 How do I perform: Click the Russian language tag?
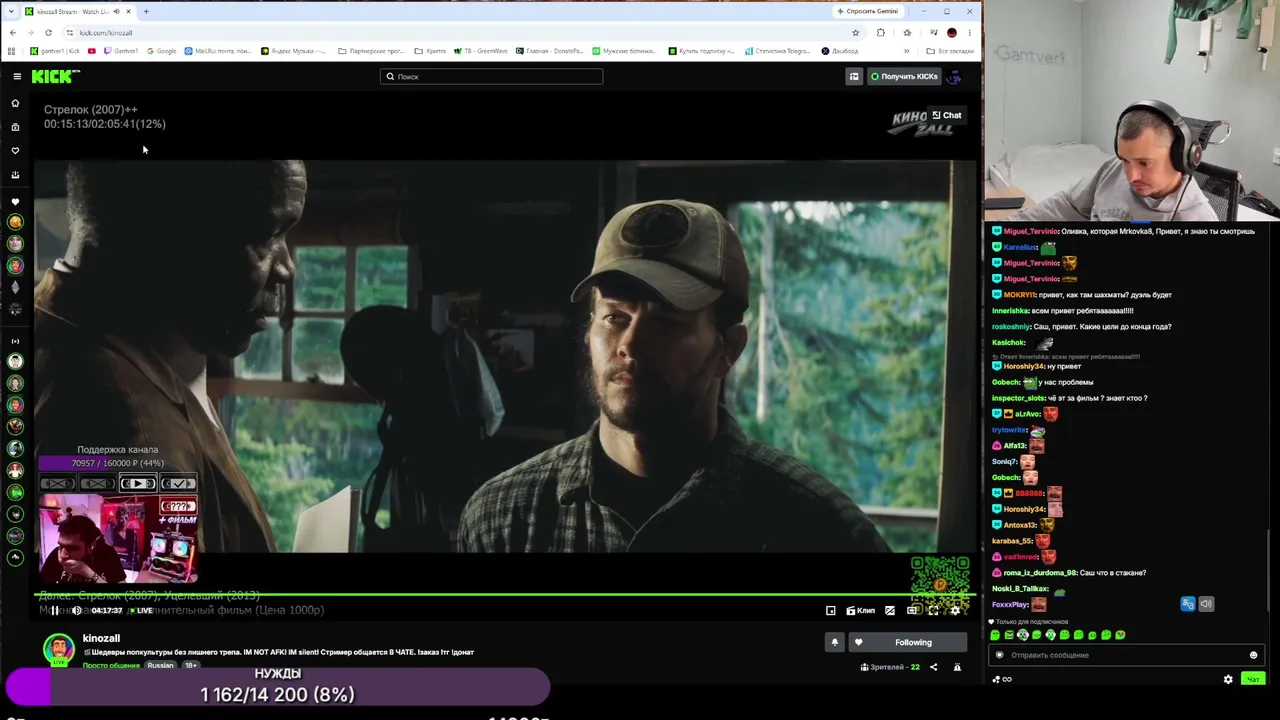pyautogui.click(x=160, y=665)
